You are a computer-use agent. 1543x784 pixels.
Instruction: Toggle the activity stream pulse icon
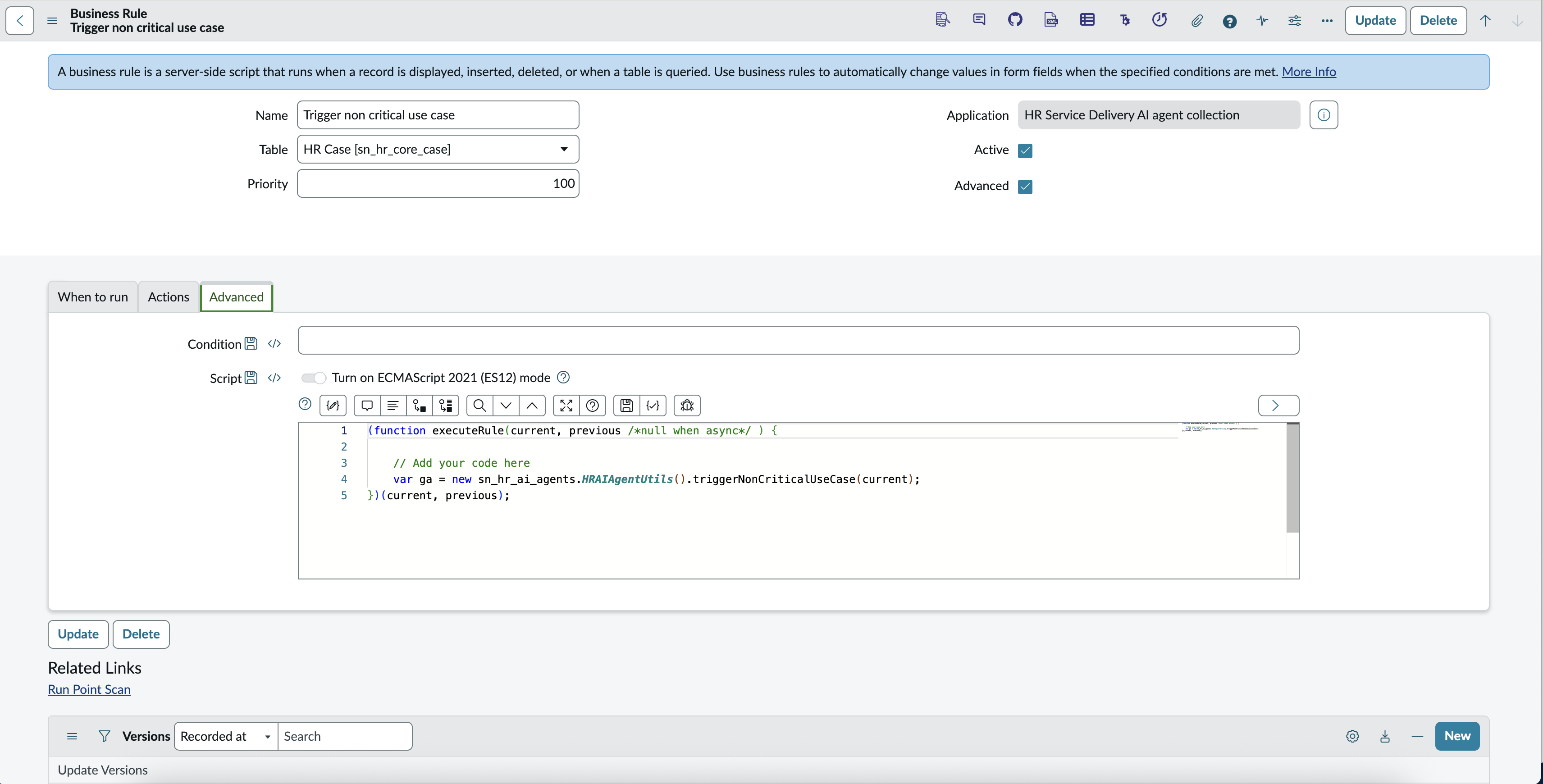pyautogui.click(x=1263, y=21)
